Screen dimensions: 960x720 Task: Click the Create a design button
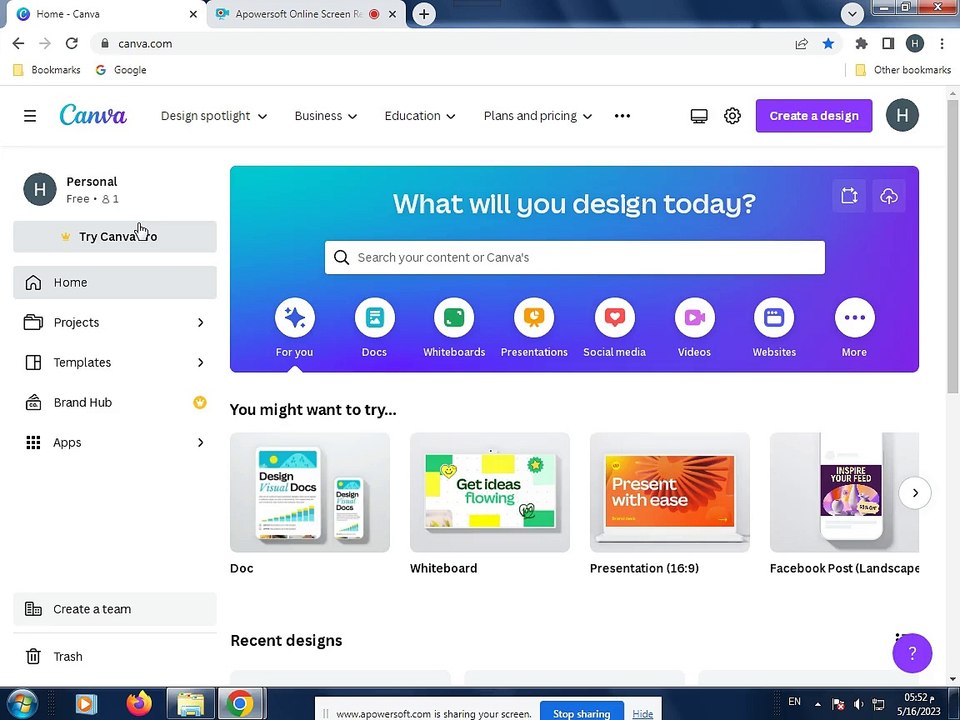click(x=814, y=116)
